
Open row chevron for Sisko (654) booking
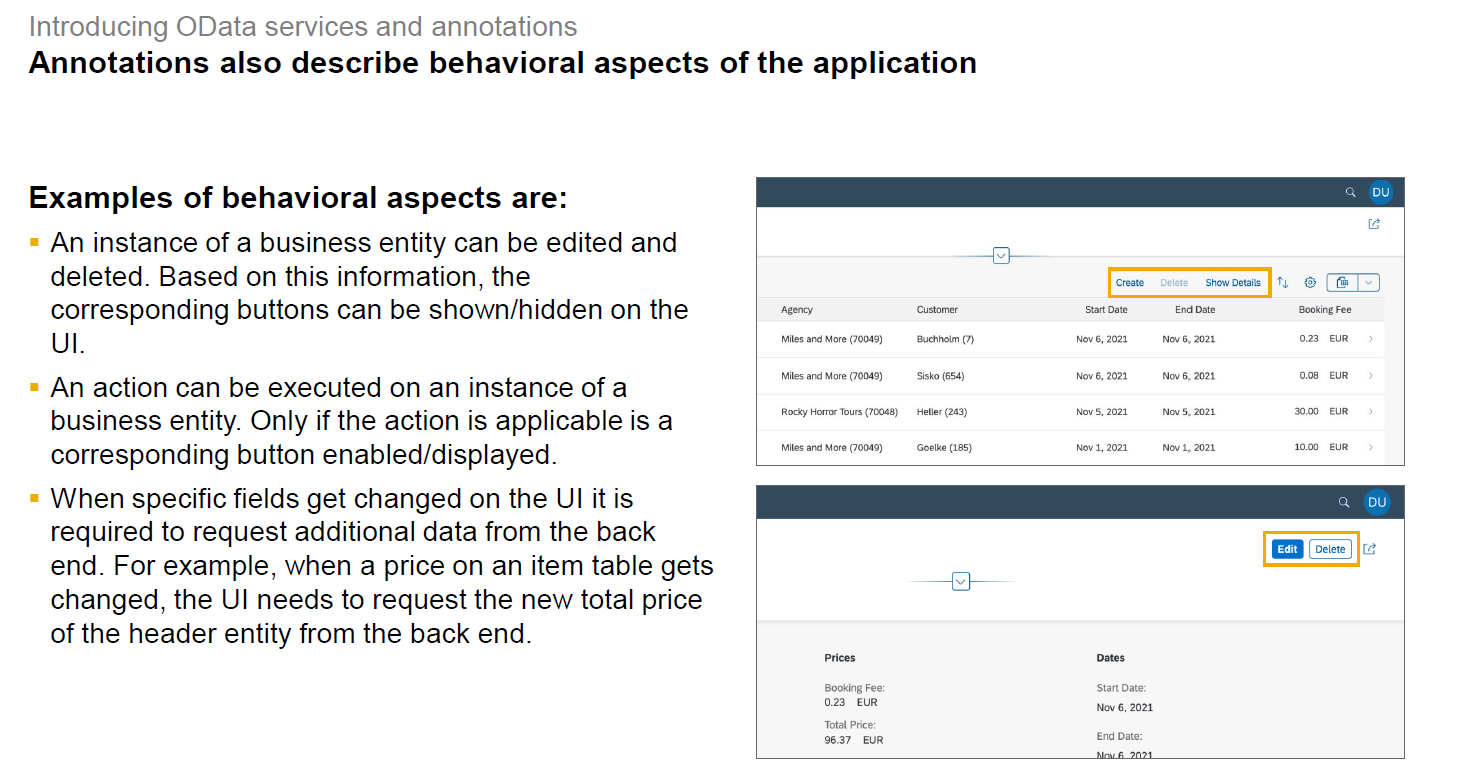(x=1370, y=376)
